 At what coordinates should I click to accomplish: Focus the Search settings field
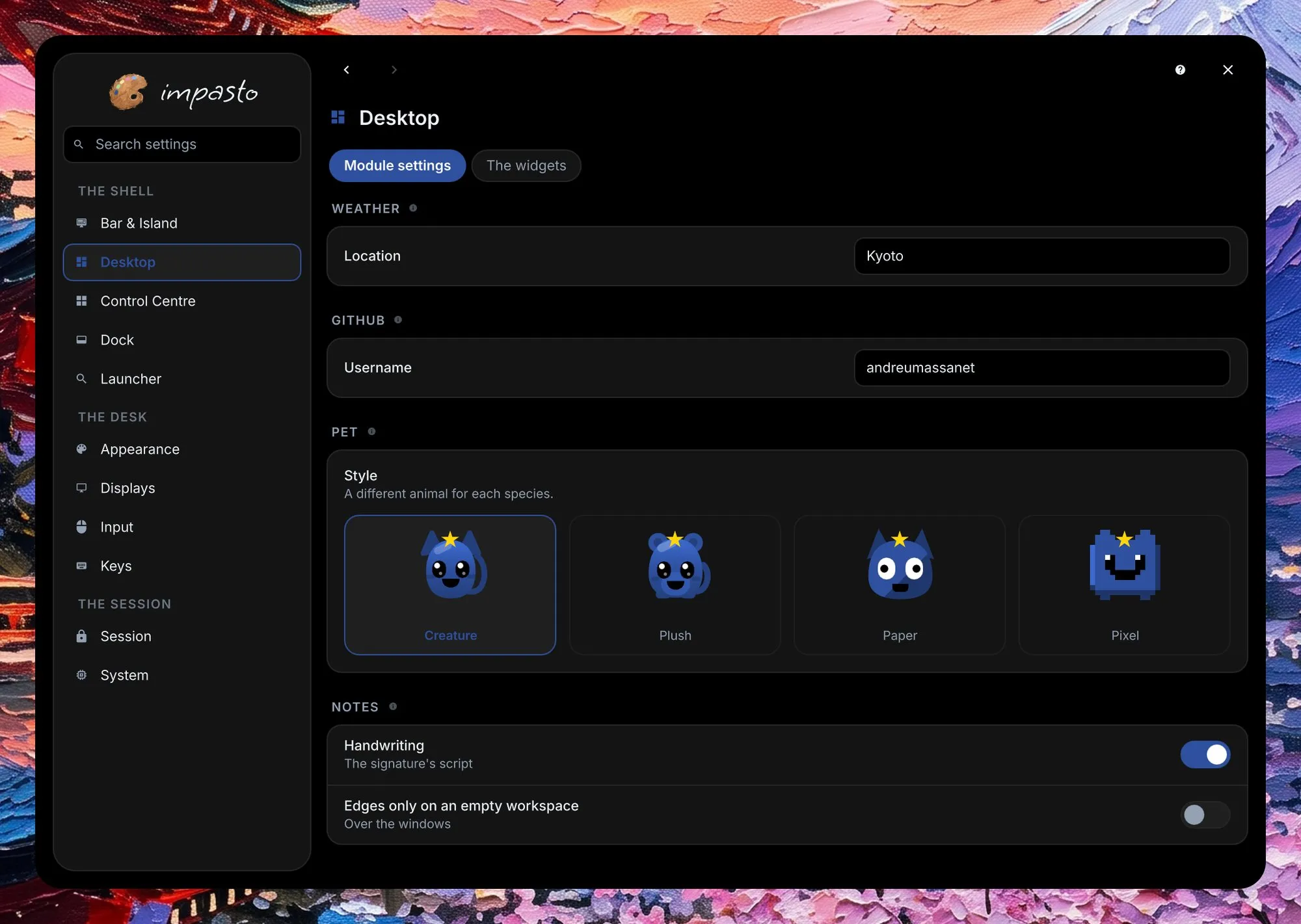tap(182, 144)
